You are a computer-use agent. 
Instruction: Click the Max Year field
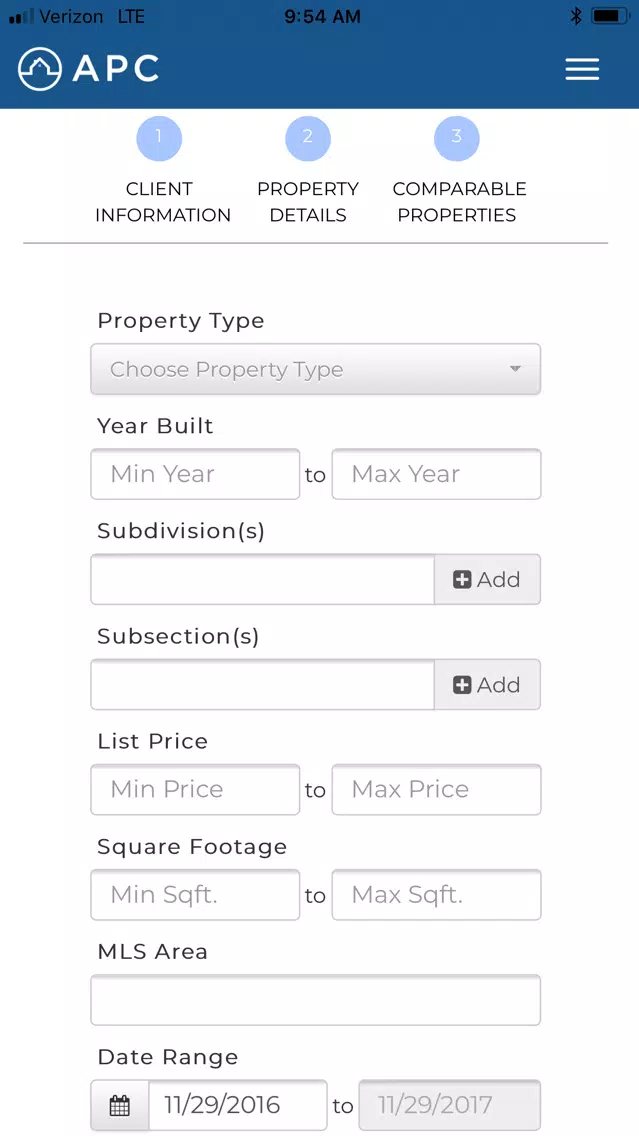tap(436, 474)
